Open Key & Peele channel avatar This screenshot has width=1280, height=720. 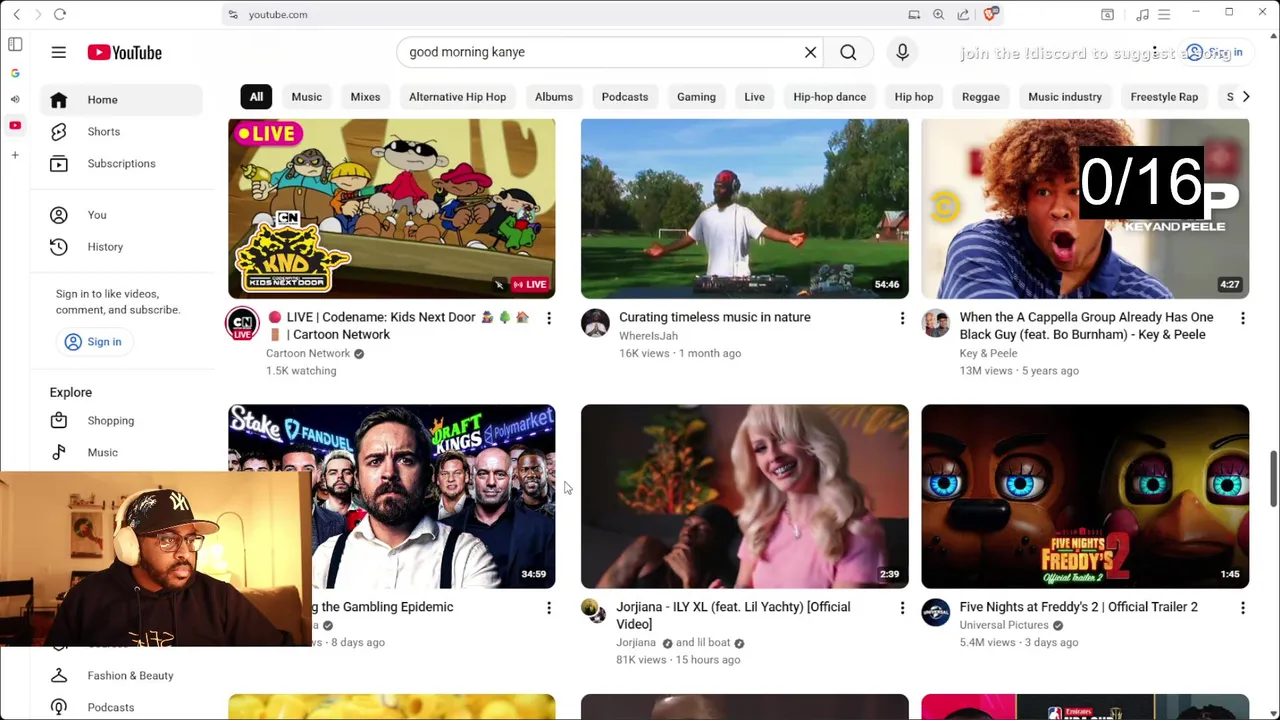936,324
